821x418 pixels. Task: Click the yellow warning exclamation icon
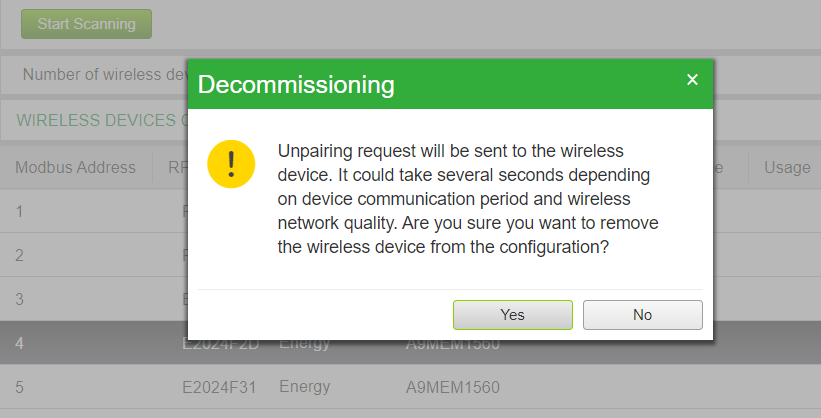[x=231, y=164]
